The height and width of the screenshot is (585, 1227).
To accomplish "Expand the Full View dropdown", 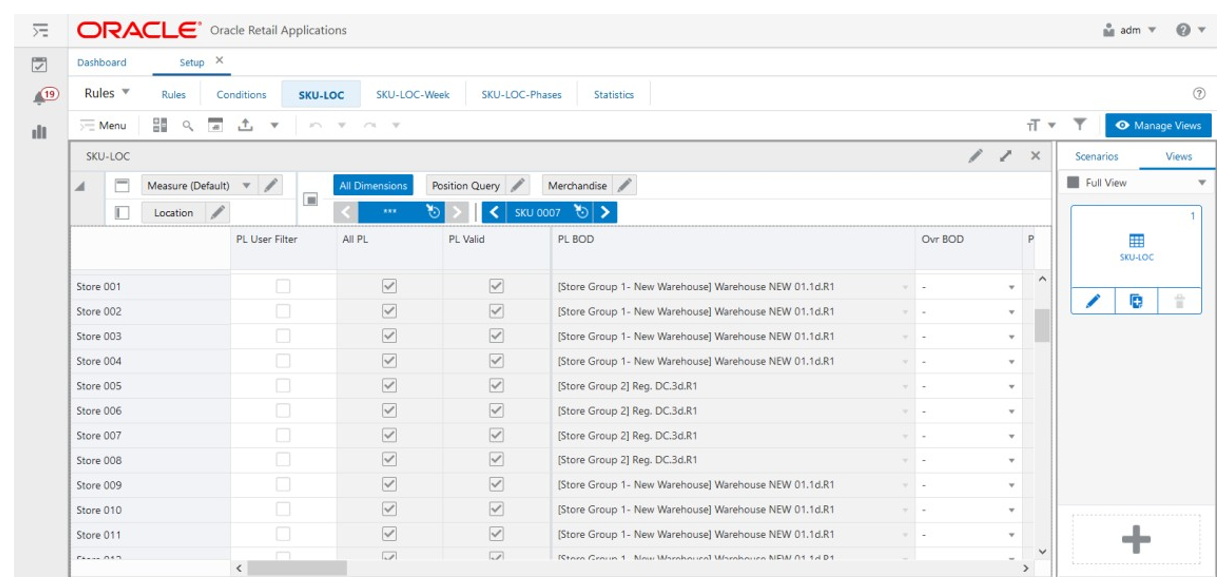I will click(x=1202, y=183).
